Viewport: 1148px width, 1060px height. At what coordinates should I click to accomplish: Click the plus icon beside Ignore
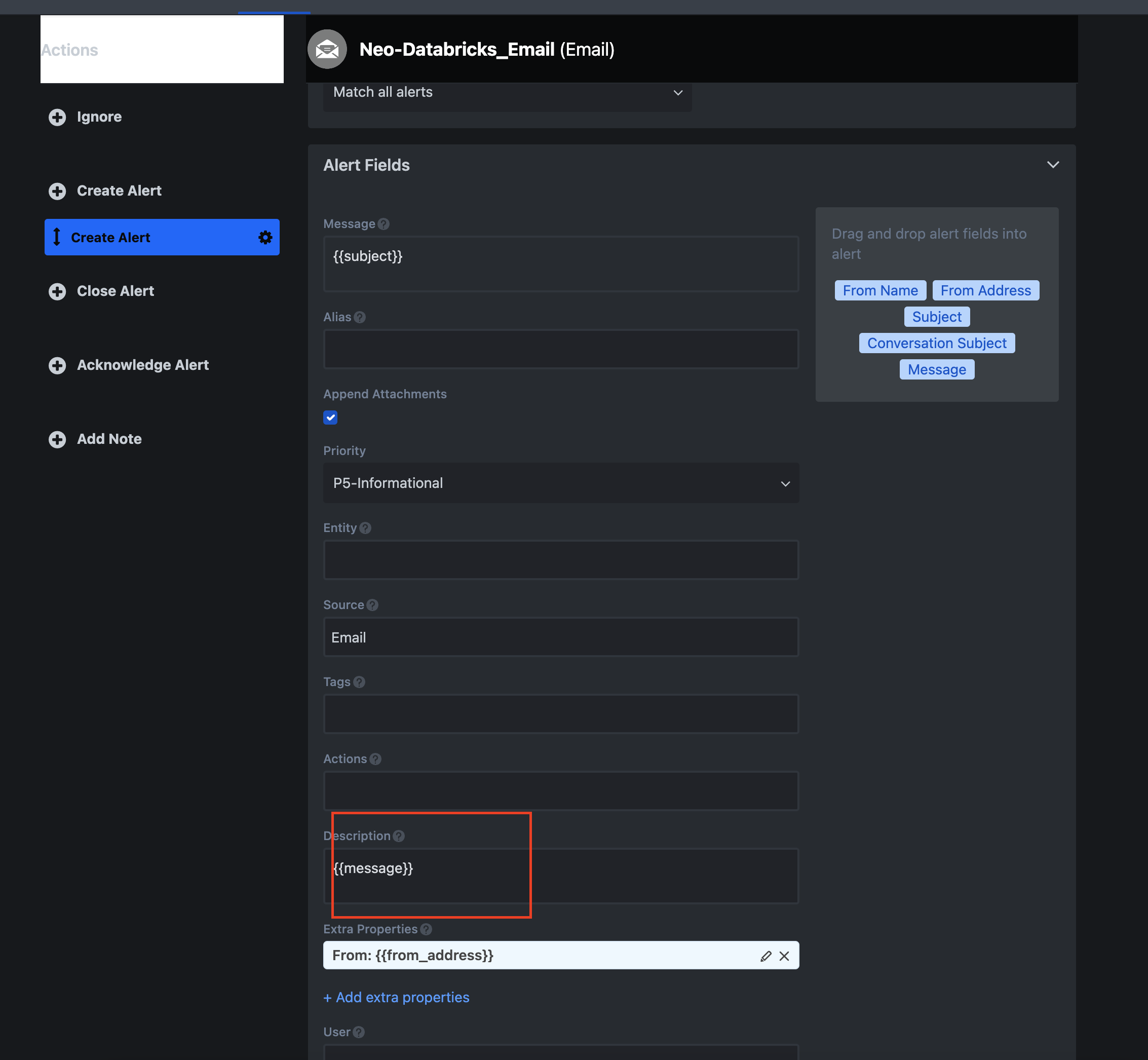(57, 117)
